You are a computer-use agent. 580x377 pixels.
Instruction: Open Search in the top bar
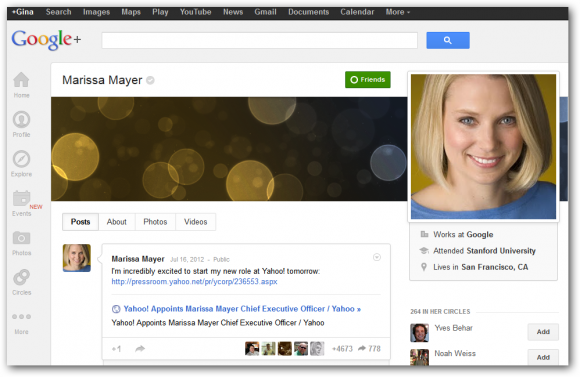click(x=58, y=12)
